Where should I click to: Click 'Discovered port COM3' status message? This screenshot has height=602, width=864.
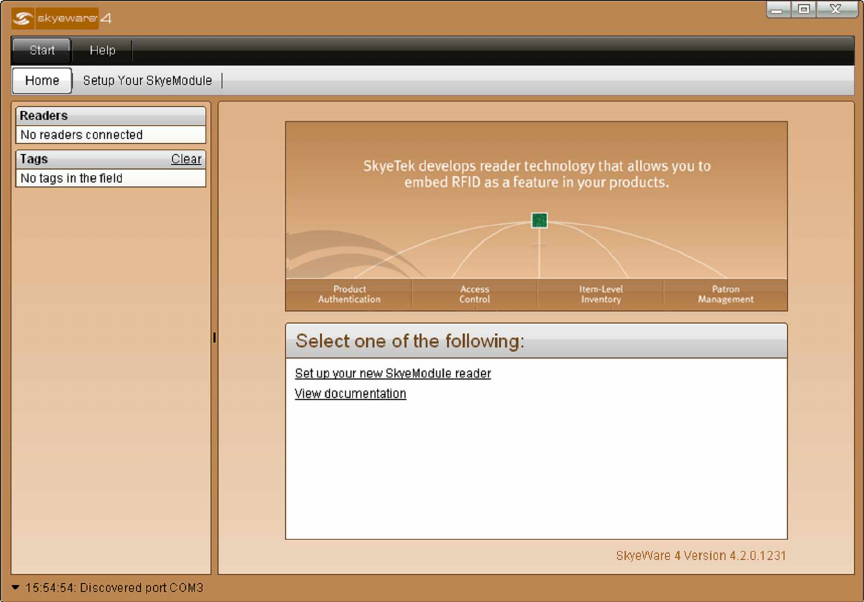pos(142,588)
